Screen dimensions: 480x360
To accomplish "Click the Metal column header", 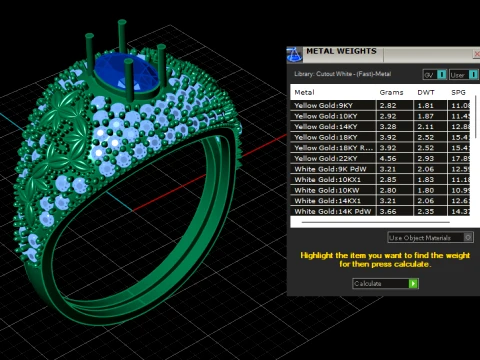I will (304, 93).
